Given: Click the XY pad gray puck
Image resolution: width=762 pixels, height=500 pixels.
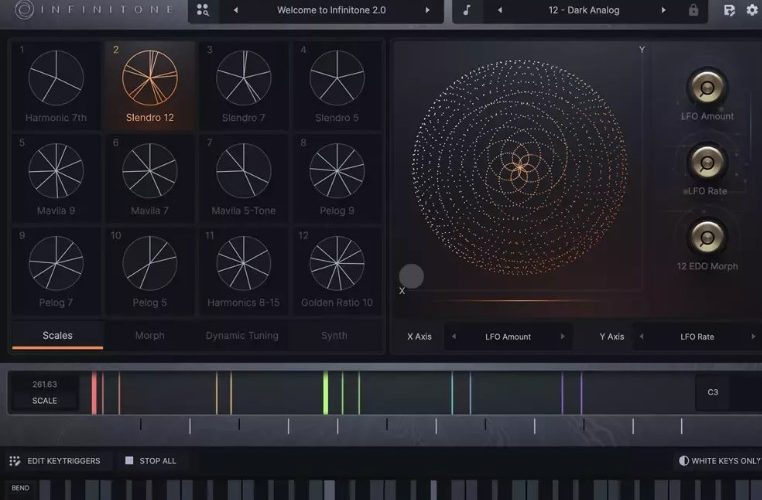Looking at the screenshot, I should (x=411, y=276).
